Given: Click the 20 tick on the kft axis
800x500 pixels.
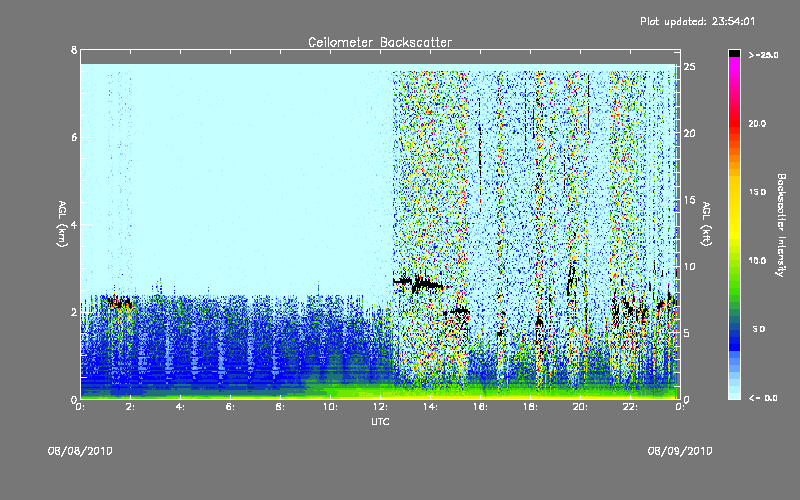Looking at the screenshot, I should (x=689, y=133).
